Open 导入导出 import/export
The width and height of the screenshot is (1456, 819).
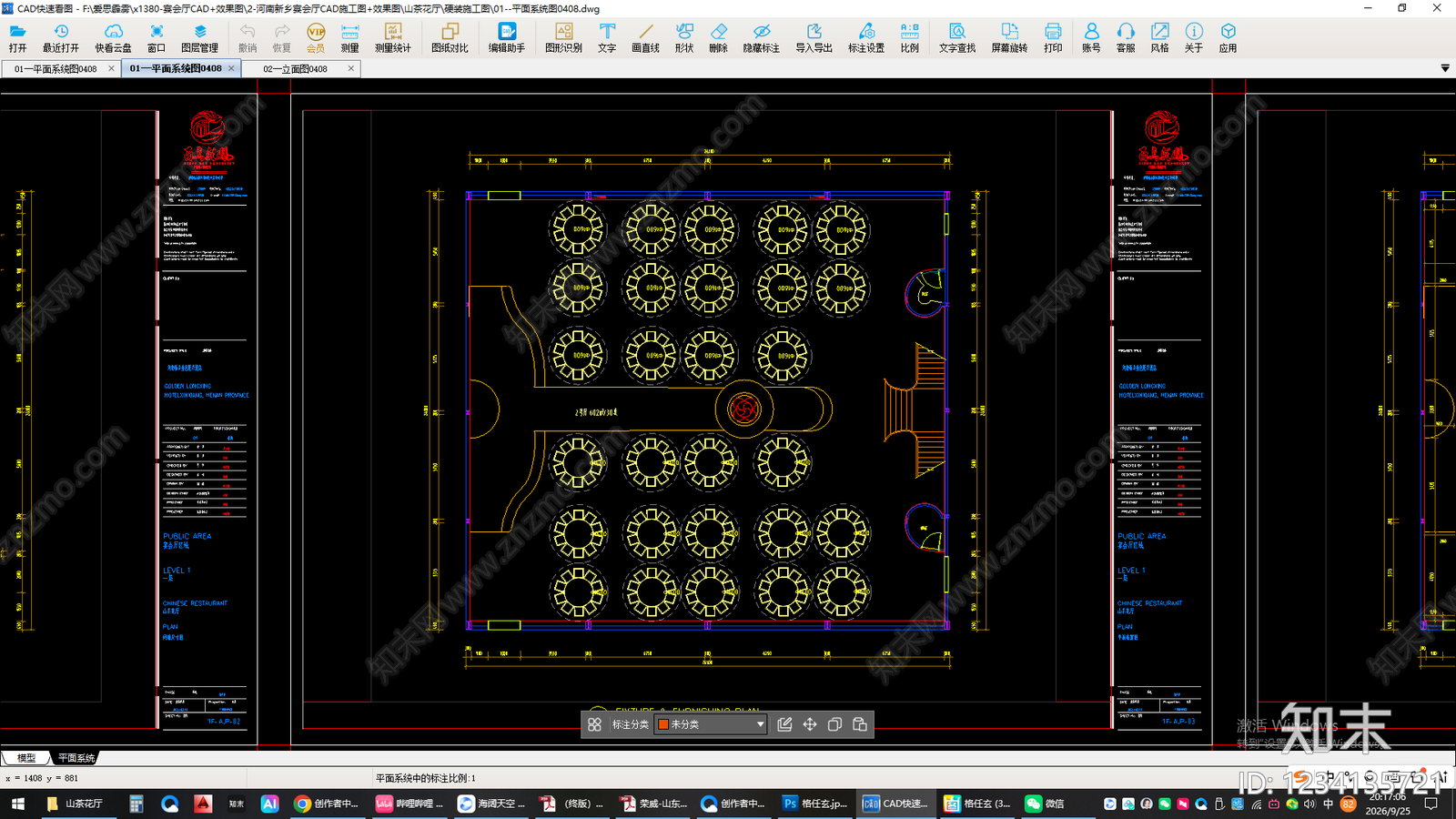point(814,38)
